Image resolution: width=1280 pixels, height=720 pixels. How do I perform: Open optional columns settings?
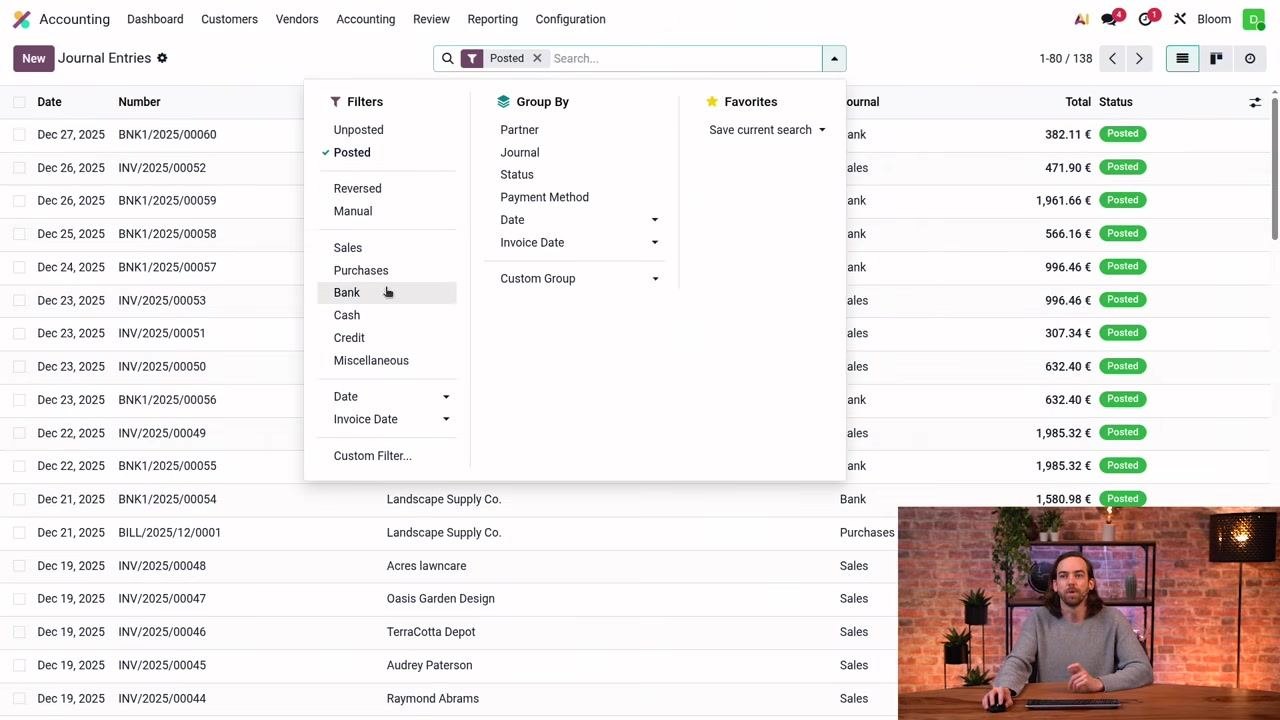[x=1255, y=102]
